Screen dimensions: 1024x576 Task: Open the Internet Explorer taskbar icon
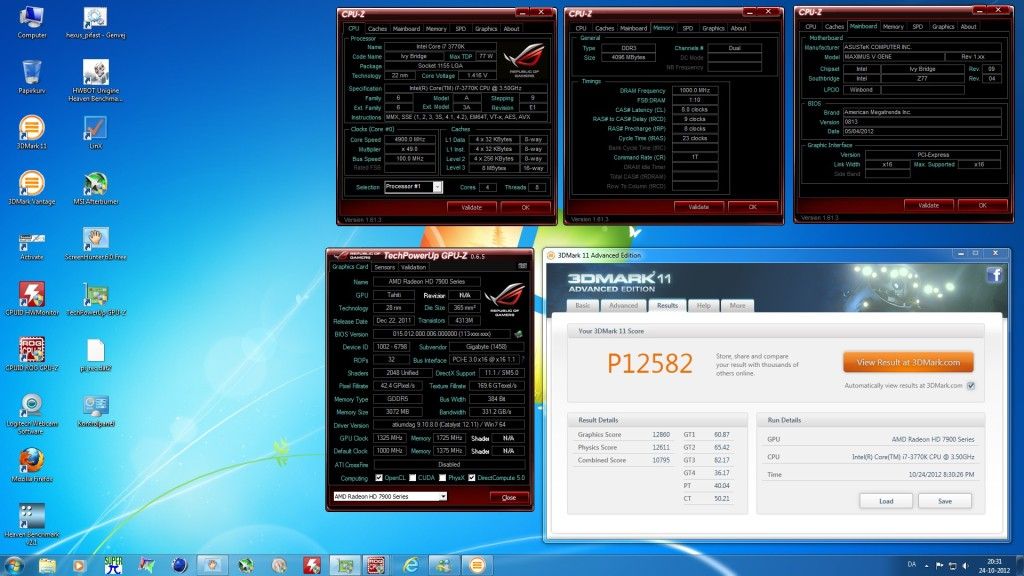tap(411, 565)
